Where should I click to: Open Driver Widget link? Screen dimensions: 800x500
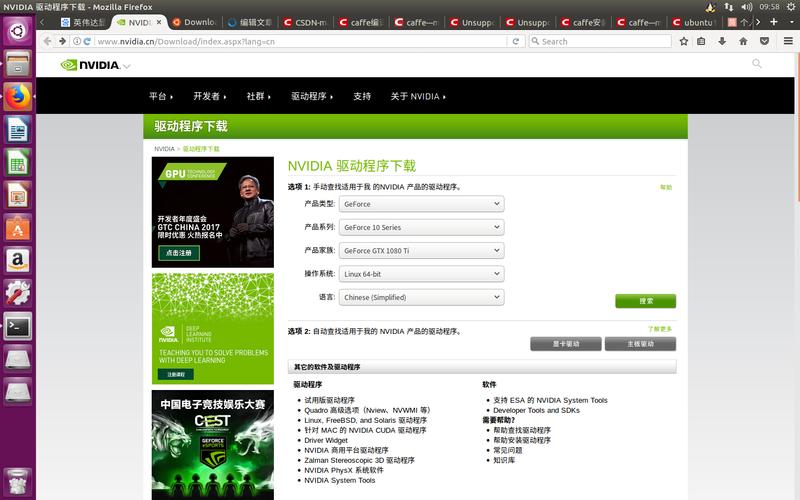pos(326,440)
